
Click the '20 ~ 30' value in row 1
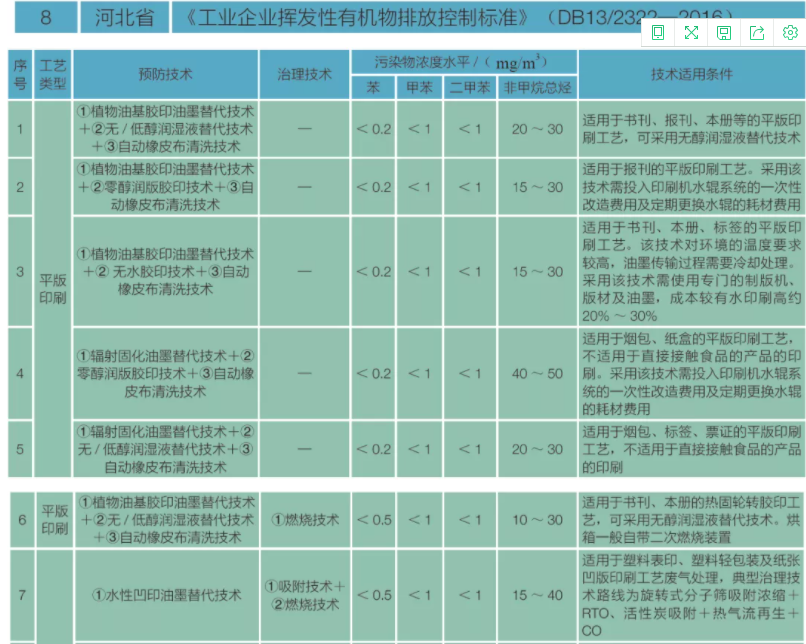(537, 129)
